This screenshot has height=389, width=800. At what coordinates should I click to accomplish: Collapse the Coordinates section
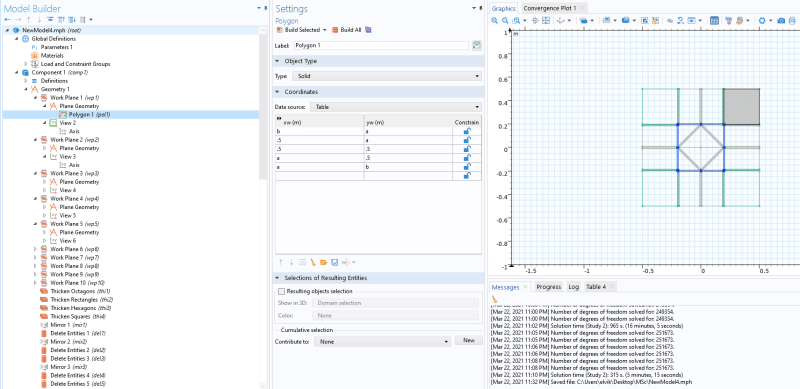278,92
